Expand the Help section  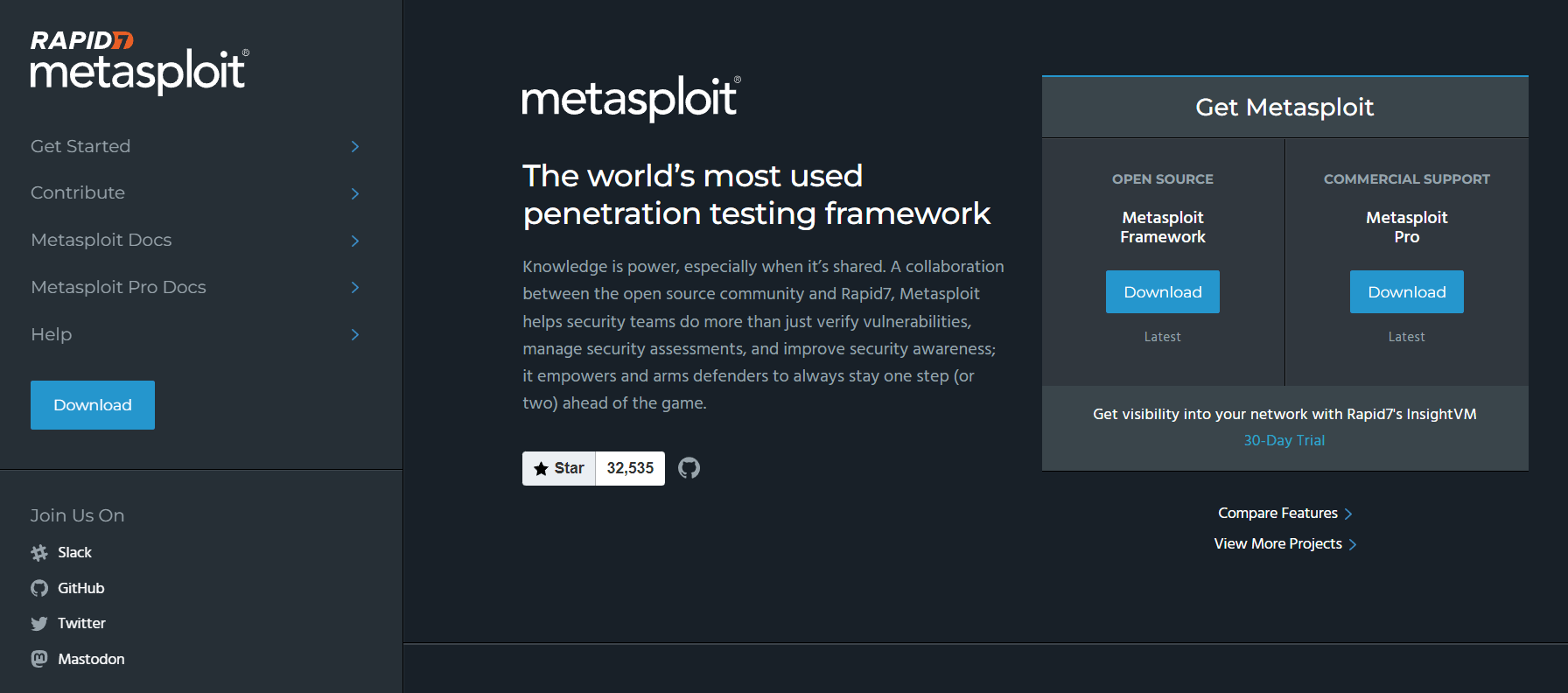tap(51, 333)
